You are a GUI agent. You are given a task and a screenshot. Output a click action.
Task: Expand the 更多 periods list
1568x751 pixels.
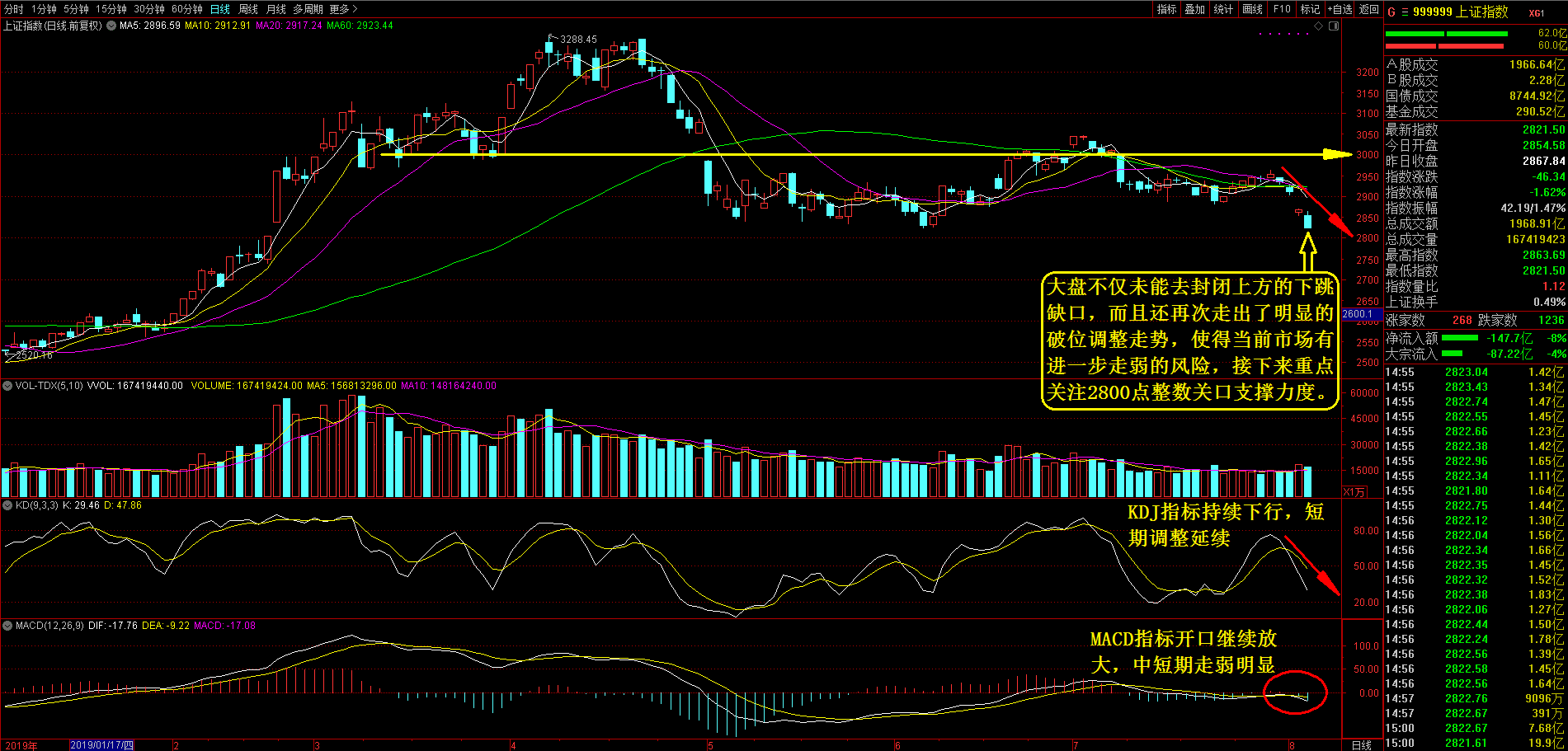(x=343, y=9)
